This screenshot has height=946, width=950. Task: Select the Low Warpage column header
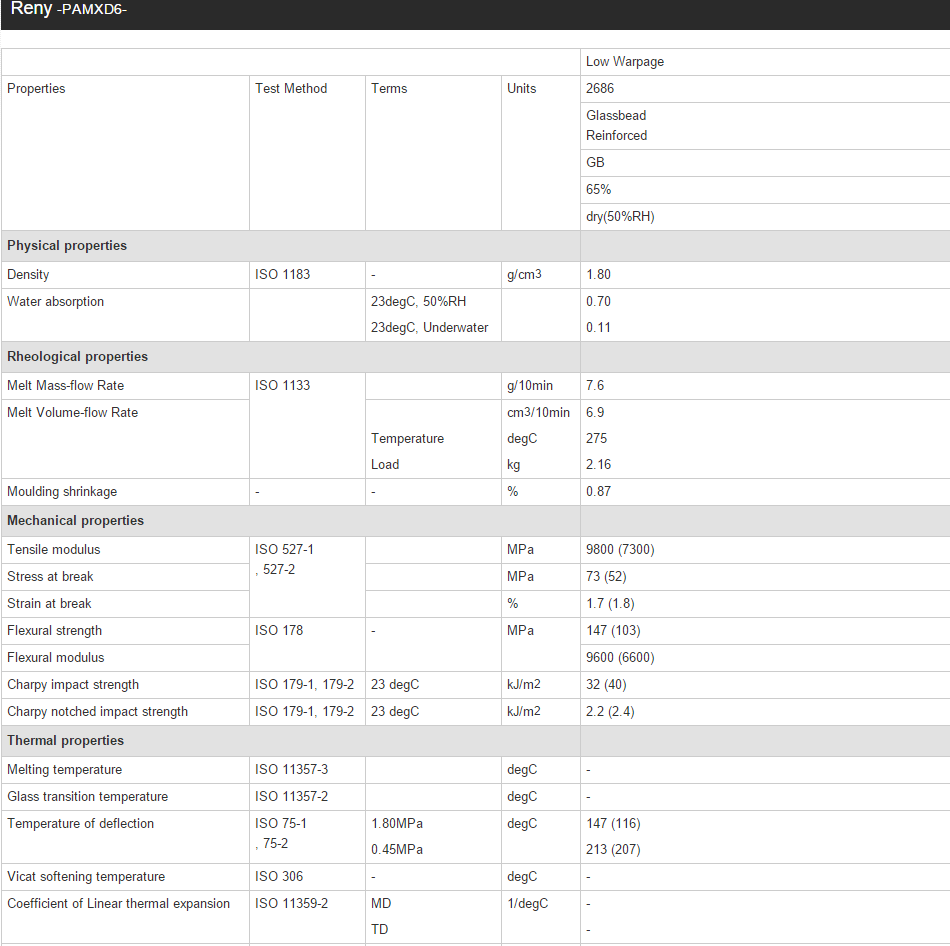coord(625,62)
